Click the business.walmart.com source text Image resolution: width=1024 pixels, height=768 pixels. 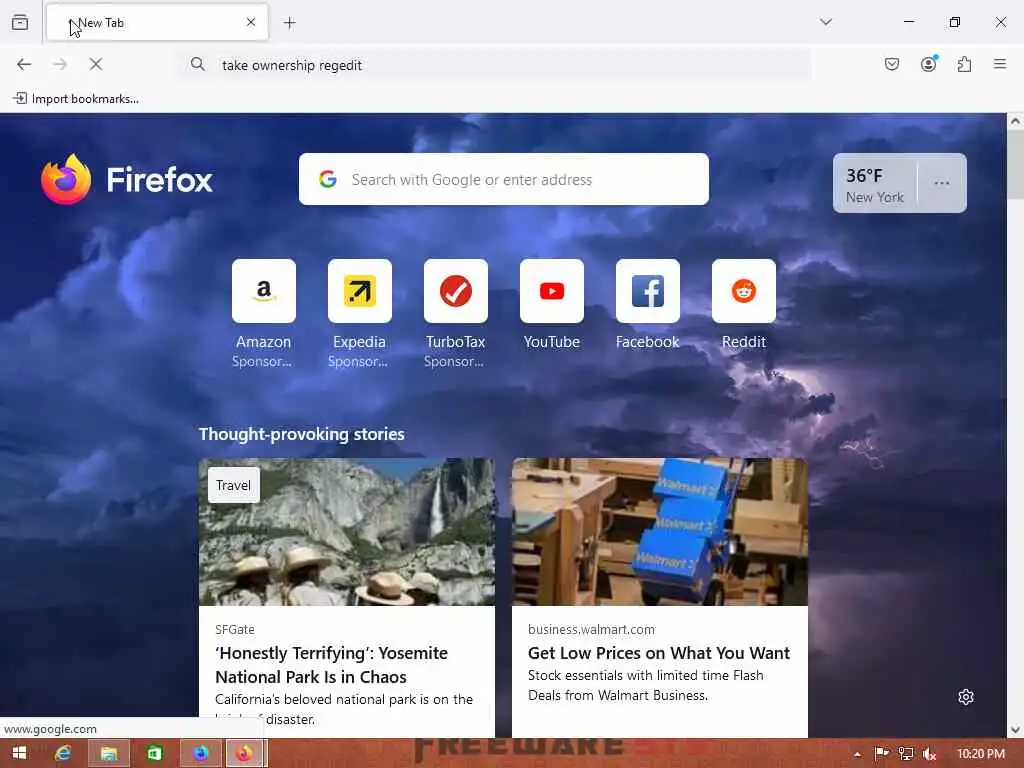[591, 630]
